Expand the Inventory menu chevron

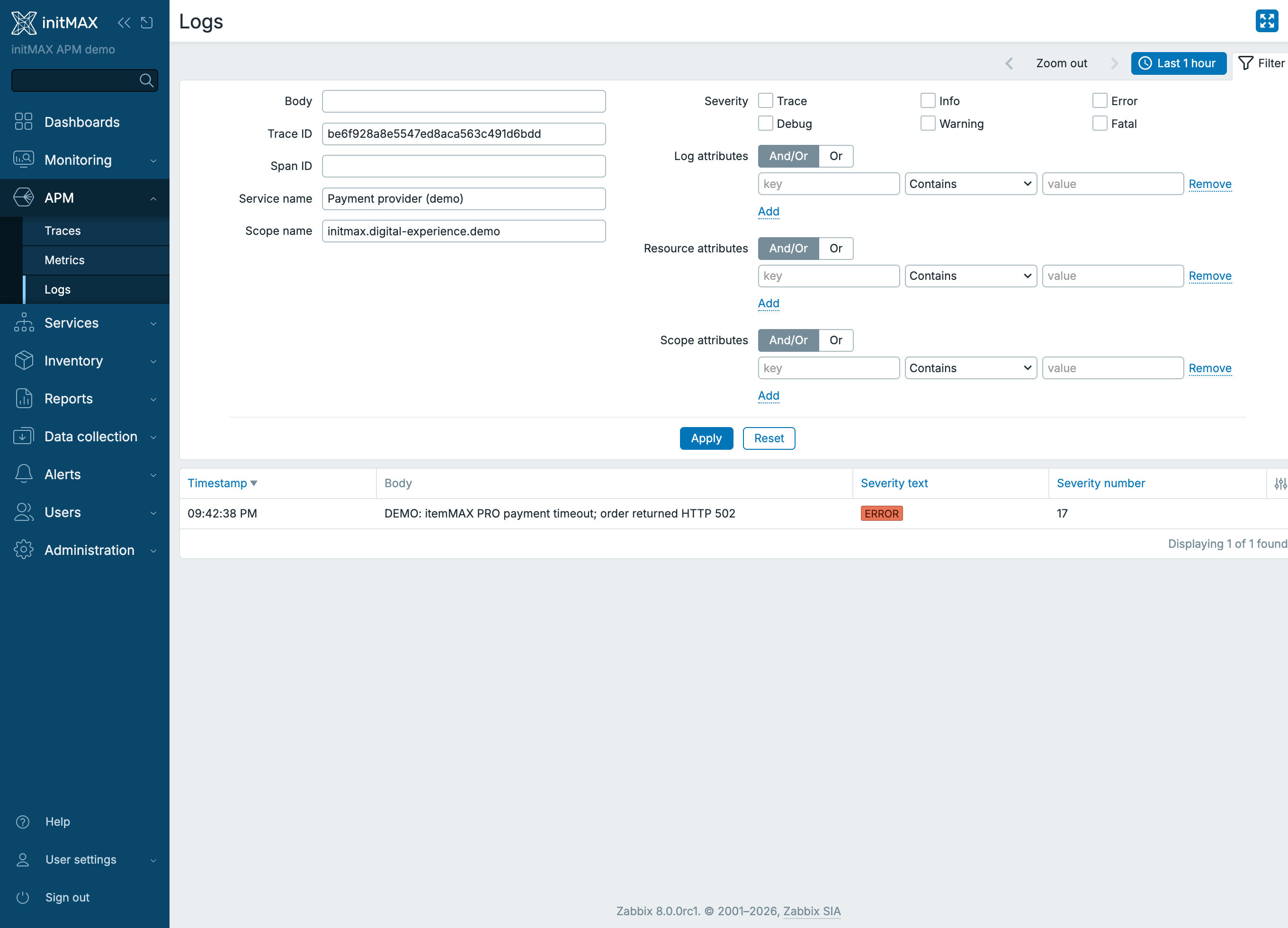[x=153, y=362]
